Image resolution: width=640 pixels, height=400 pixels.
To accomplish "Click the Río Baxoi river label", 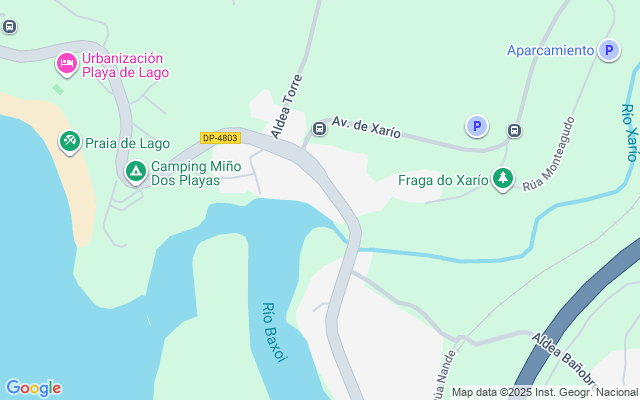I will (x=275, y=332).
